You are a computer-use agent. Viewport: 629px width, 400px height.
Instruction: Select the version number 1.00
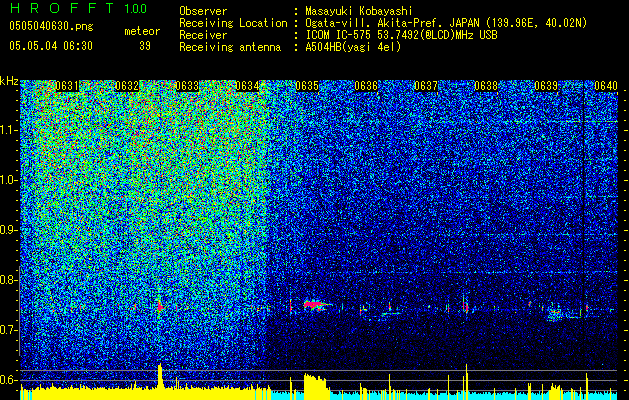pyautogui.click(x=135, y=8)
